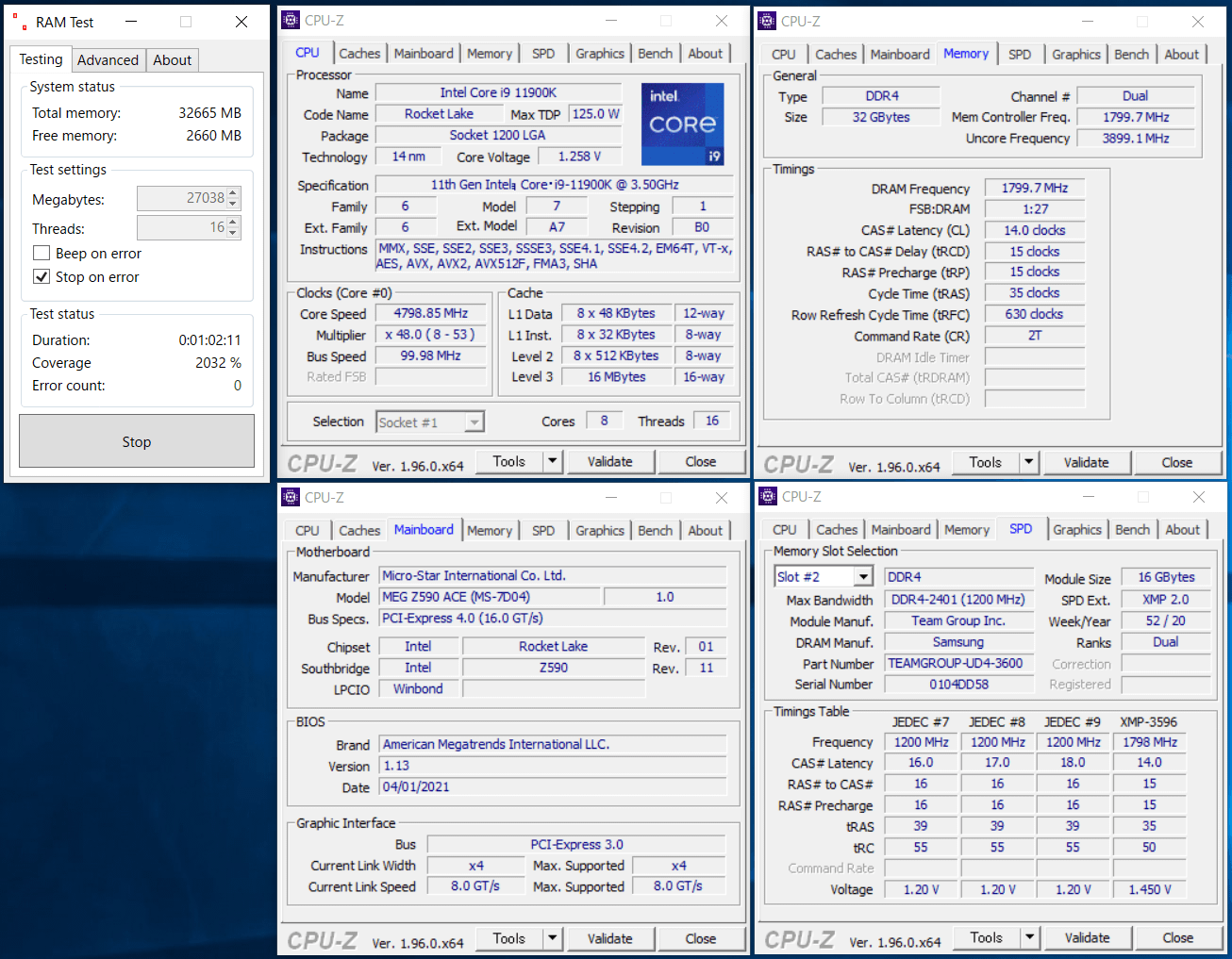
Task: Open Graphics tab in Memory window
Action: pos(1076,55)
